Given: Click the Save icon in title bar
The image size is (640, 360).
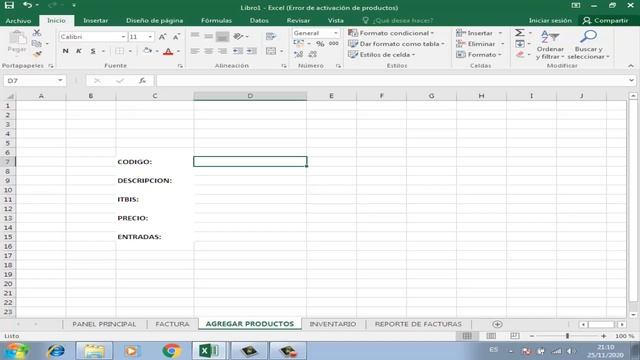Looking at the screenshot, I should (9, 5).
